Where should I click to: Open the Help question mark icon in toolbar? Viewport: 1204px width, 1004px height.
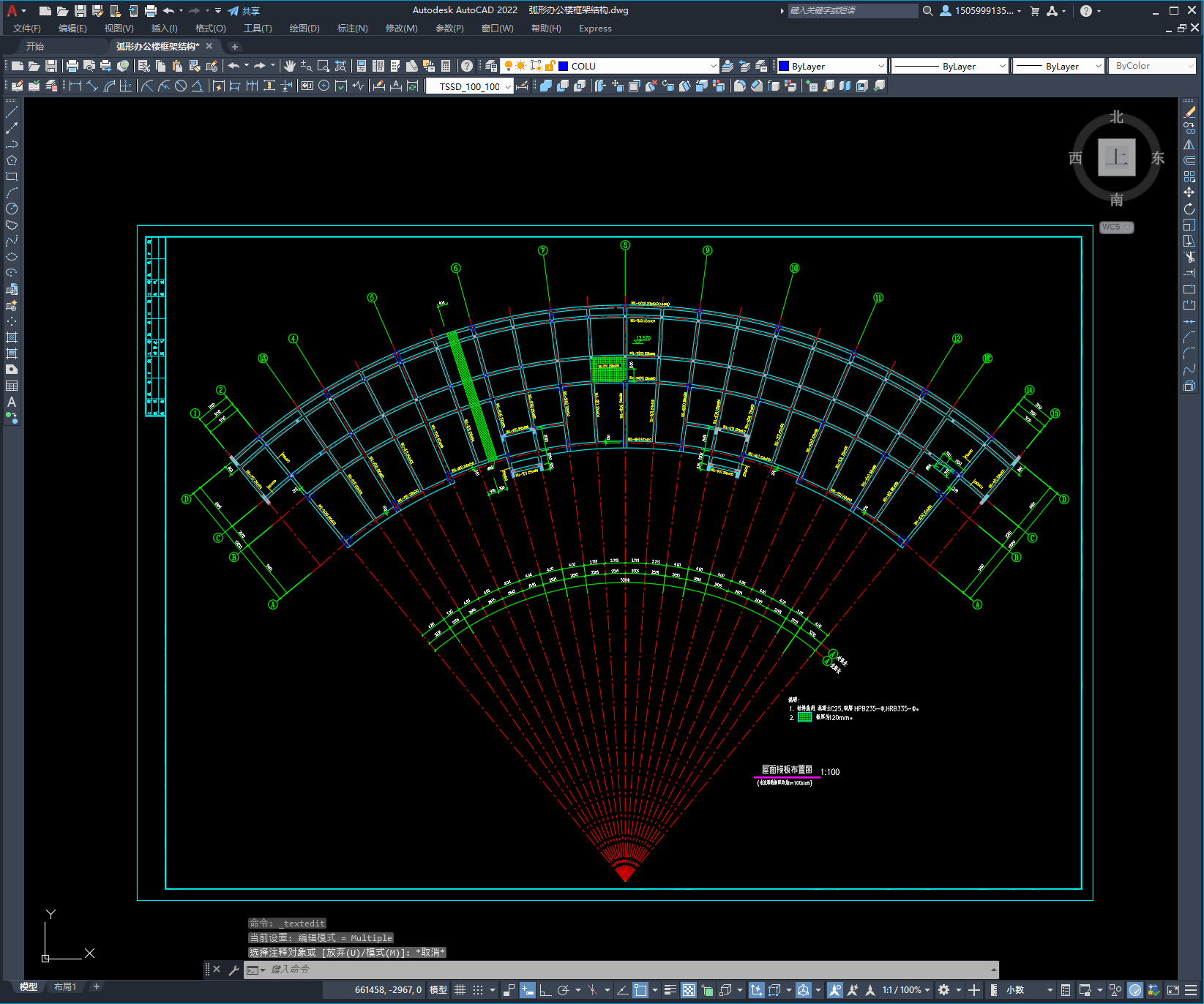point(467,66)
